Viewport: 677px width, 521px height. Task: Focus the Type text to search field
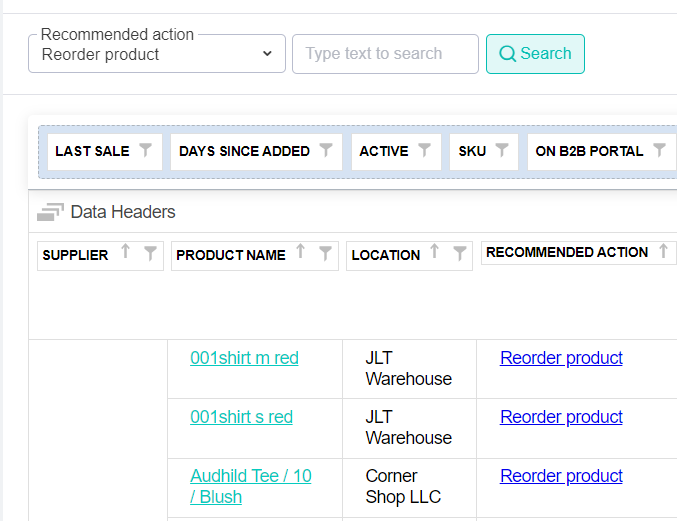coord(385,54)
